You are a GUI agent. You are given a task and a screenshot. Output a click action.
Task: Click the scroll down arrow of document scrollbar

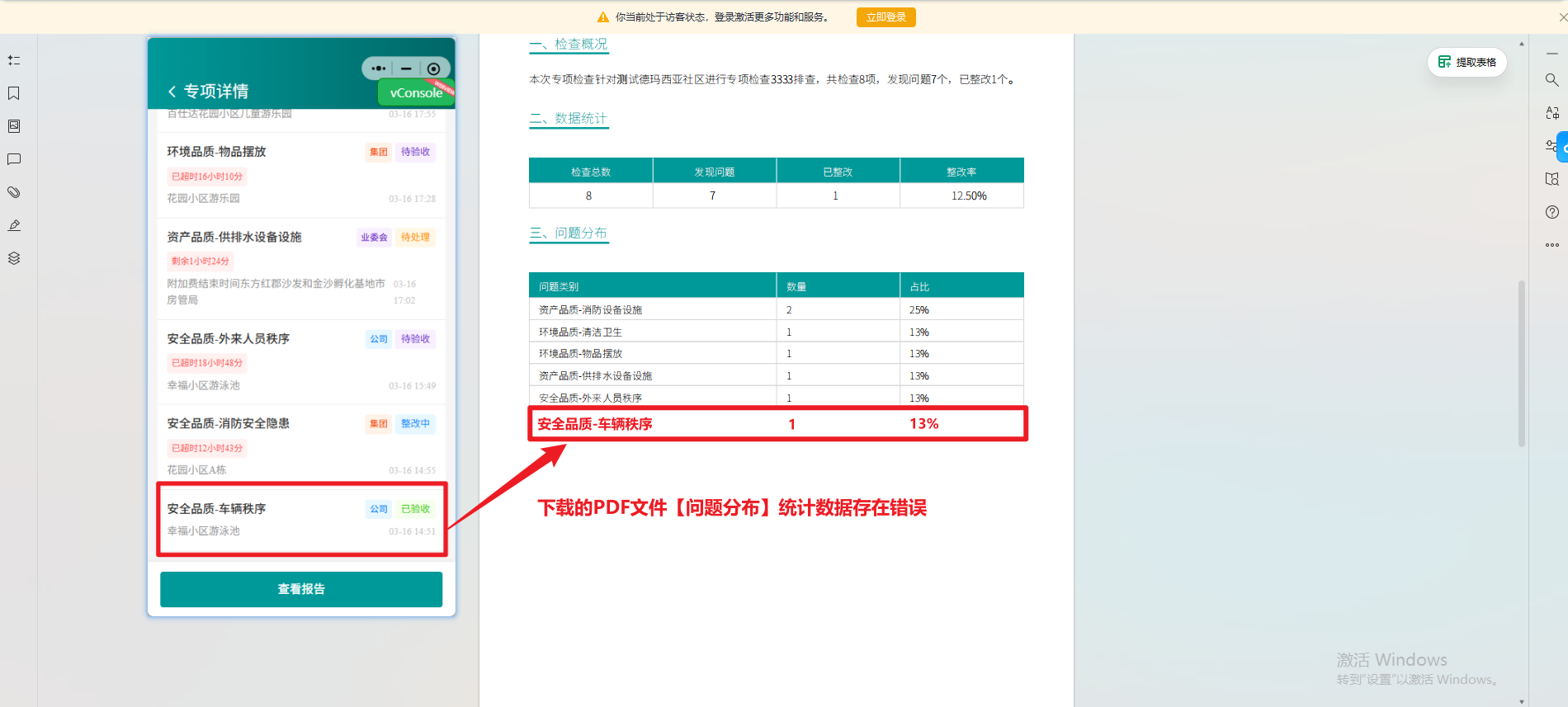(1521, 701)
